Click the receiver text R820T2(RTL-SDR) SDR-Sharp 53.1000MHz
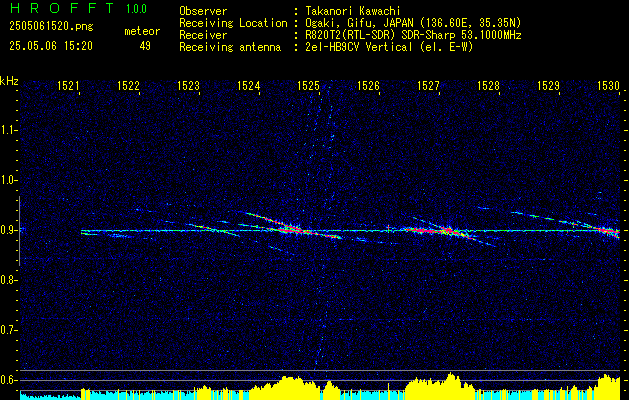The image size is (629, 400). pos(413,35)
